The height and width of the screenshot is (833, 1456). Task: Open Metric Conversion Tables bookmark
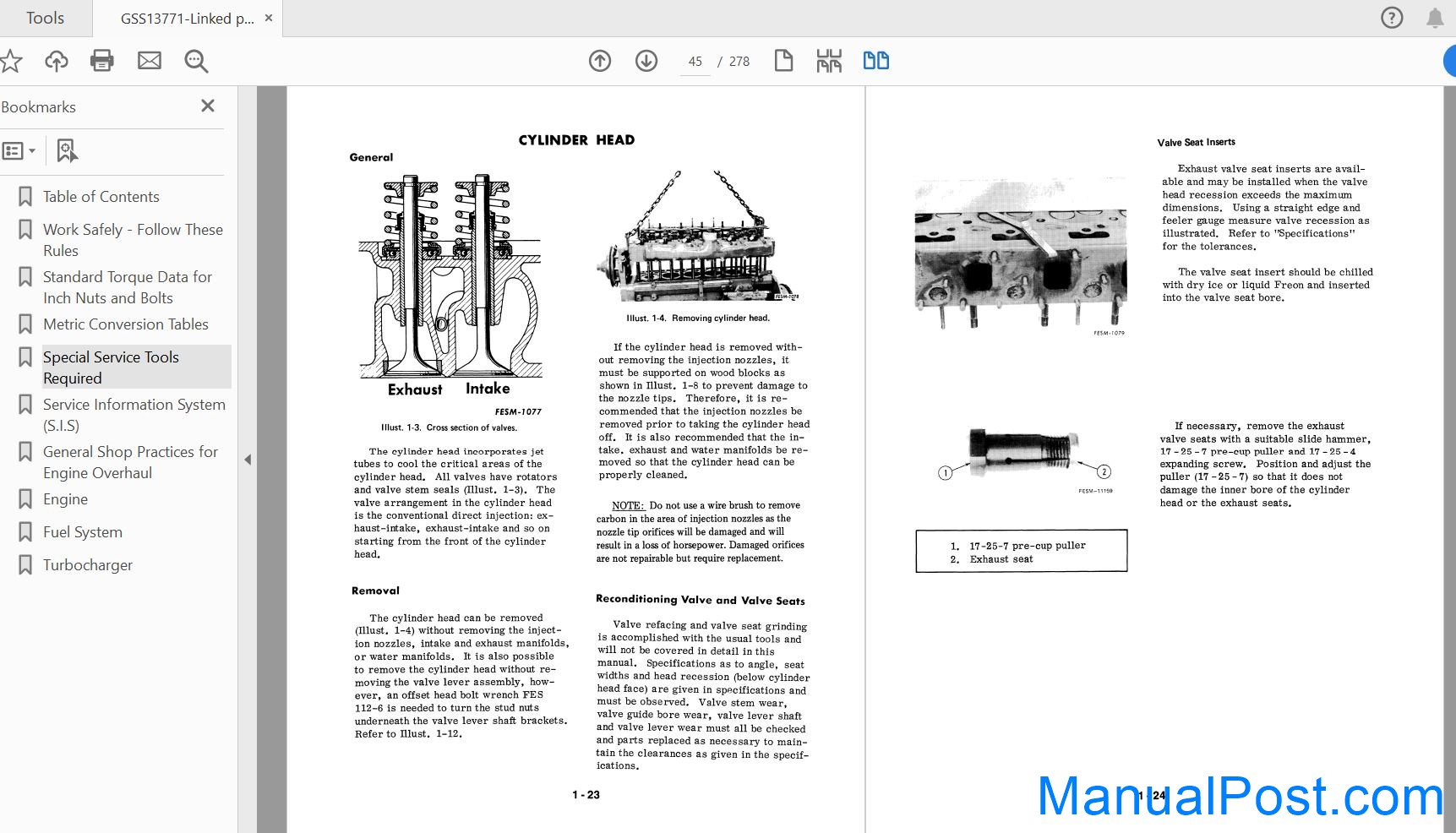pos(125,324)
